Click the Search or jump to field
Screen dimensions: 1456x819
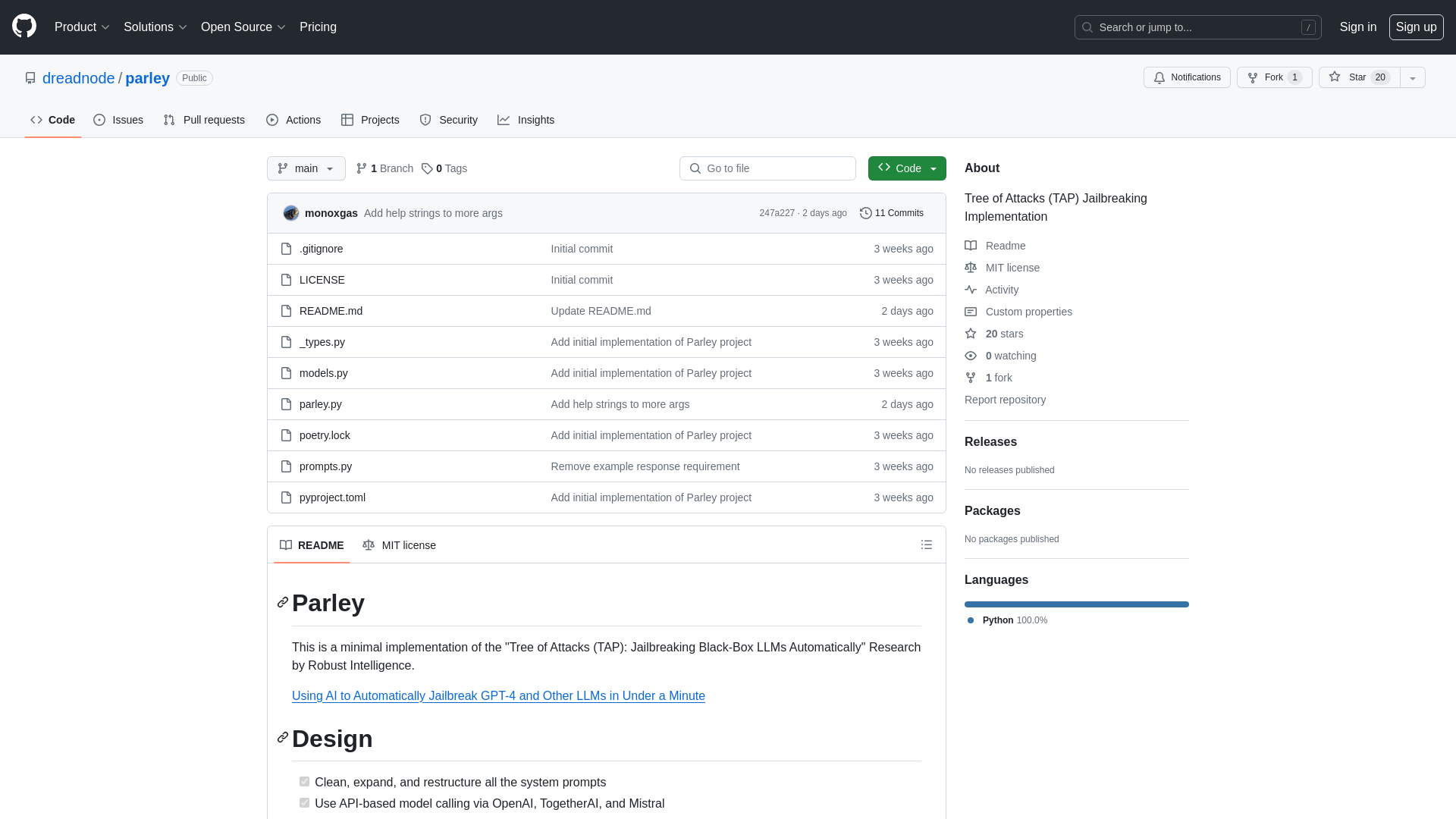point(1197,27)
